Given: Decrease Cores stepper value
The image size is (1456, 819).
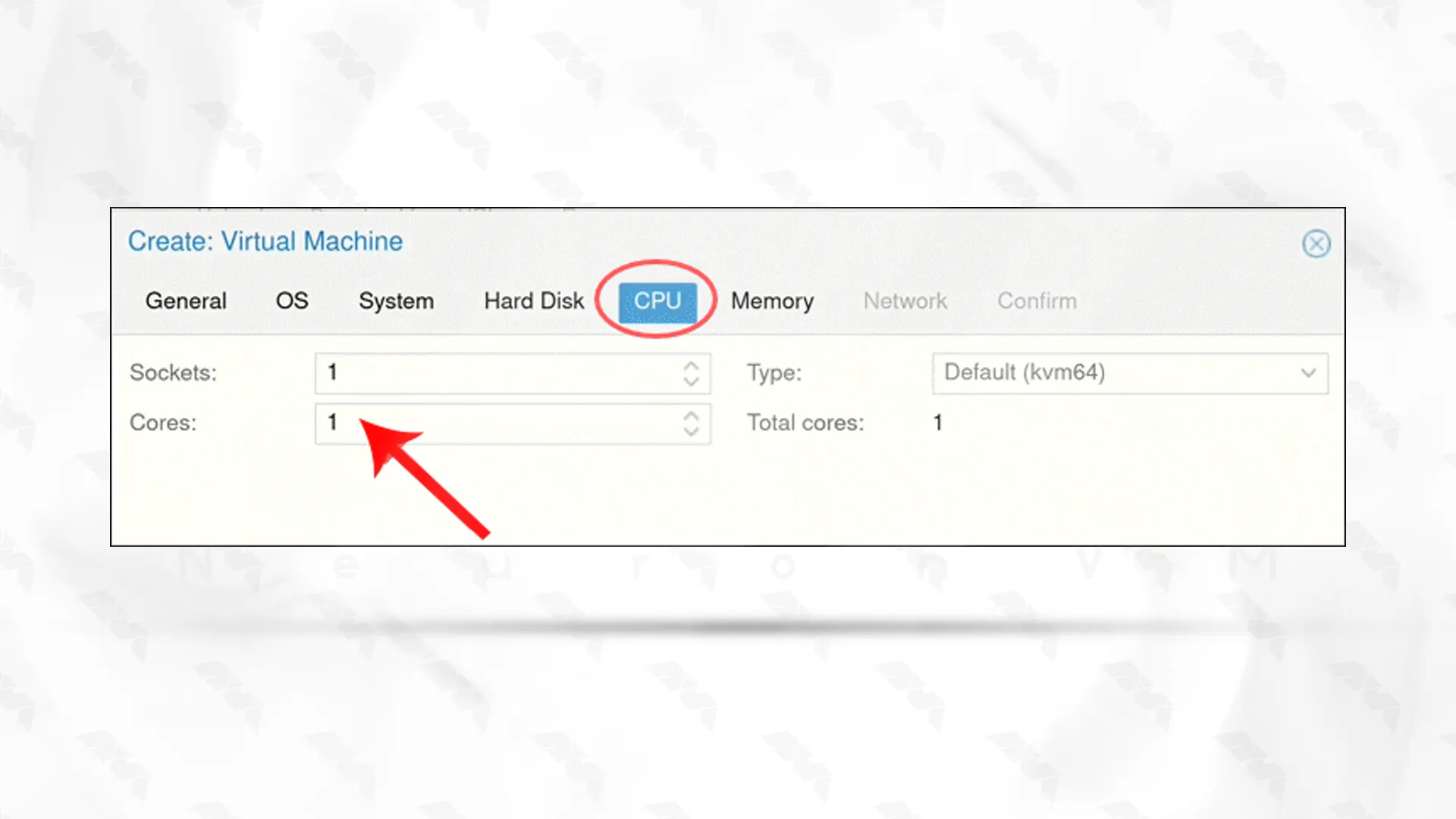Looking at the screenshot, I should (x=692, y=431).
